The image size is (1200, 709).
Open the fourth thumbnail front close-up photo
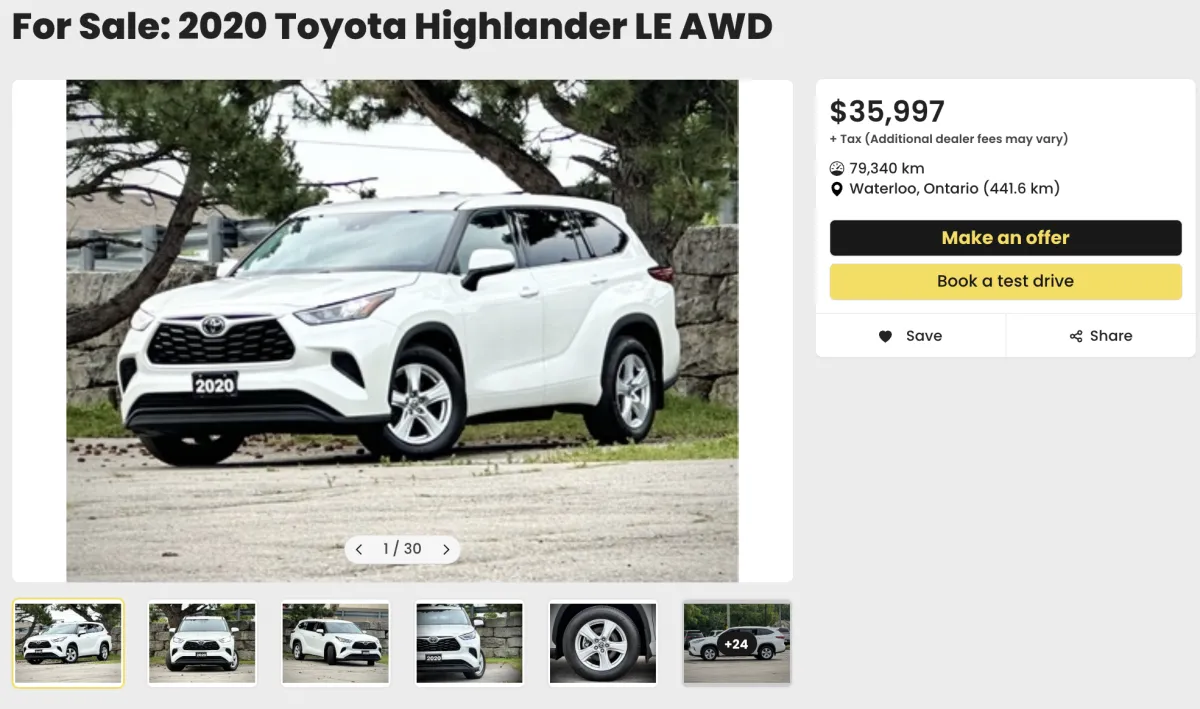tap(469, 643)
